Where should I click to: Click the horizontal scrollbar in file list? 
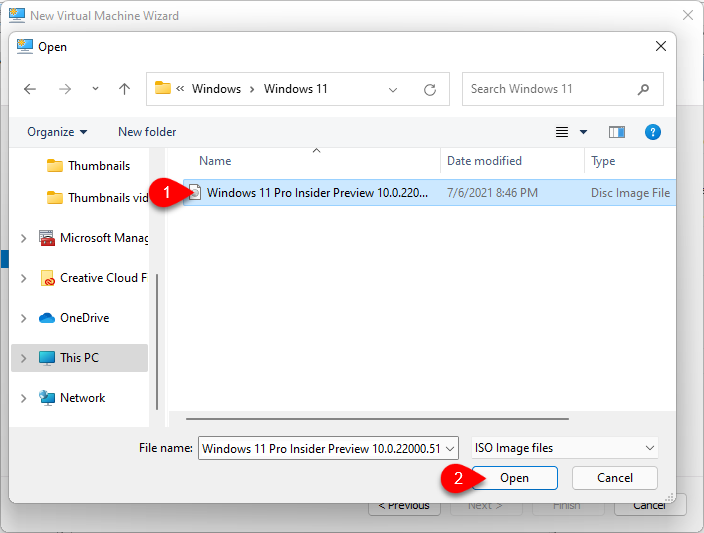coord(377,418)
